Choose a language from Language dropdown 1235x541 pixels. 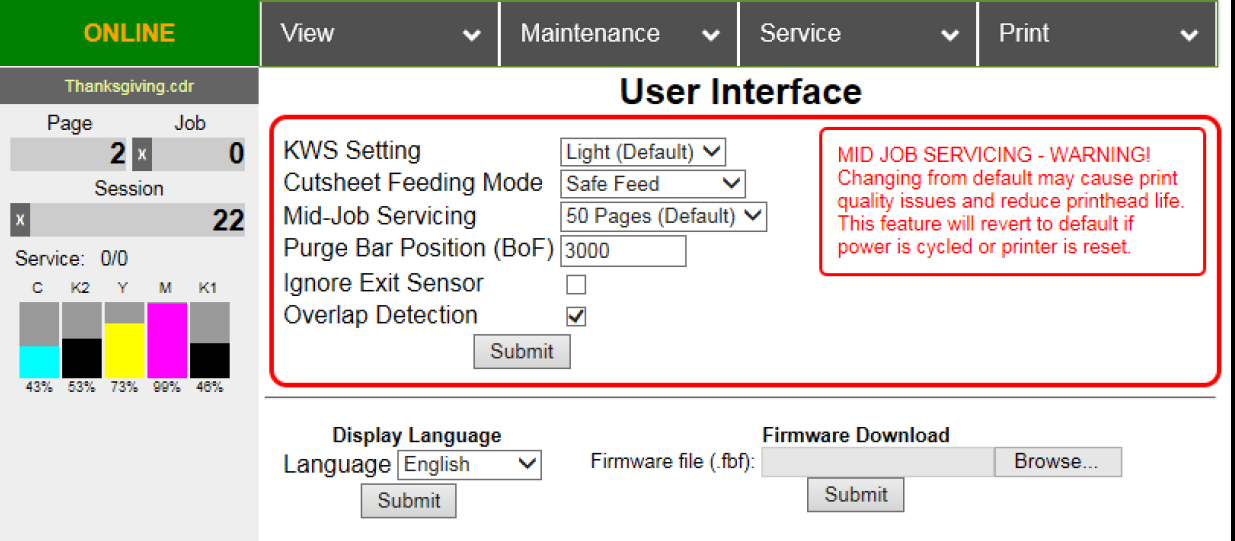coord(469,464)
